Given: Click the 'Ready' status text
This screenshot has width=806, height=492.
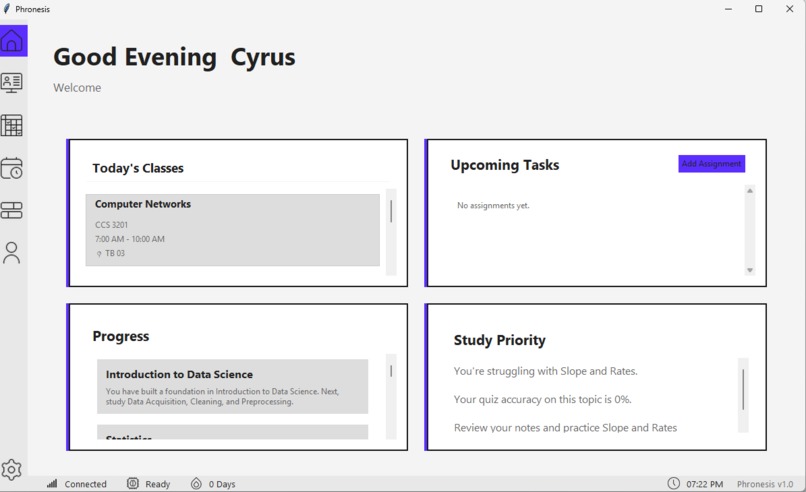Looking at the screenshot, I should click(x=157, y=484).
